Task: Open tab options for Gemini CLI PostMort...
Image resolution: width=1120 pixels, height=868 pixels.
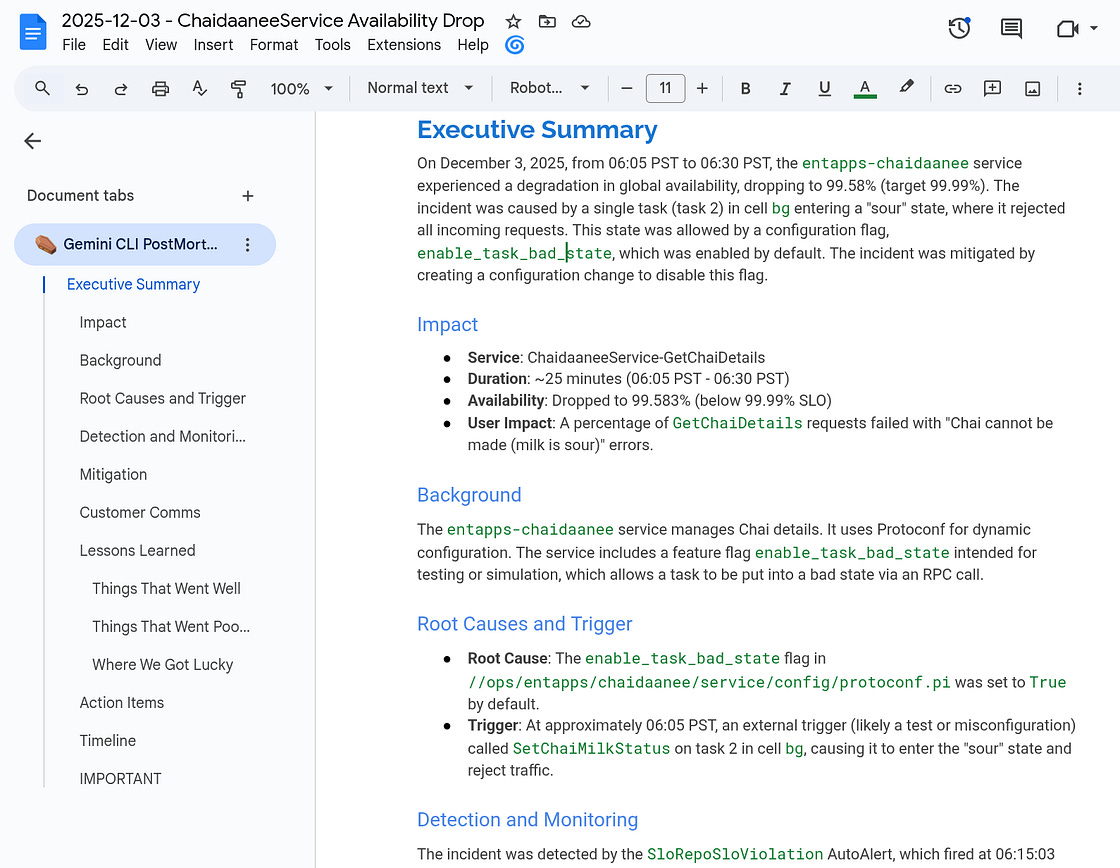Action: [247, 244]
